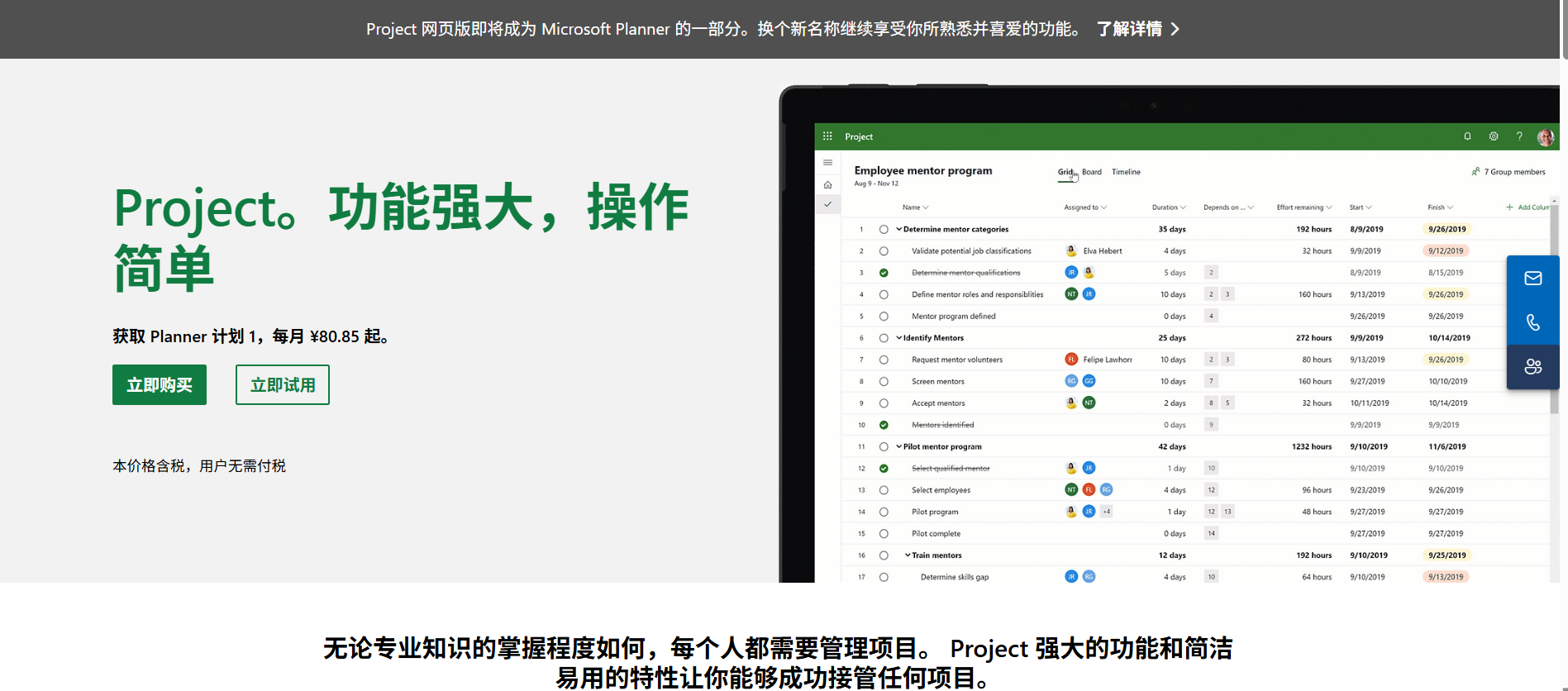Viewport: 1568px width, 691px height.
Task: Select the checkmark icon in sidebar
Action: (827, 204)
